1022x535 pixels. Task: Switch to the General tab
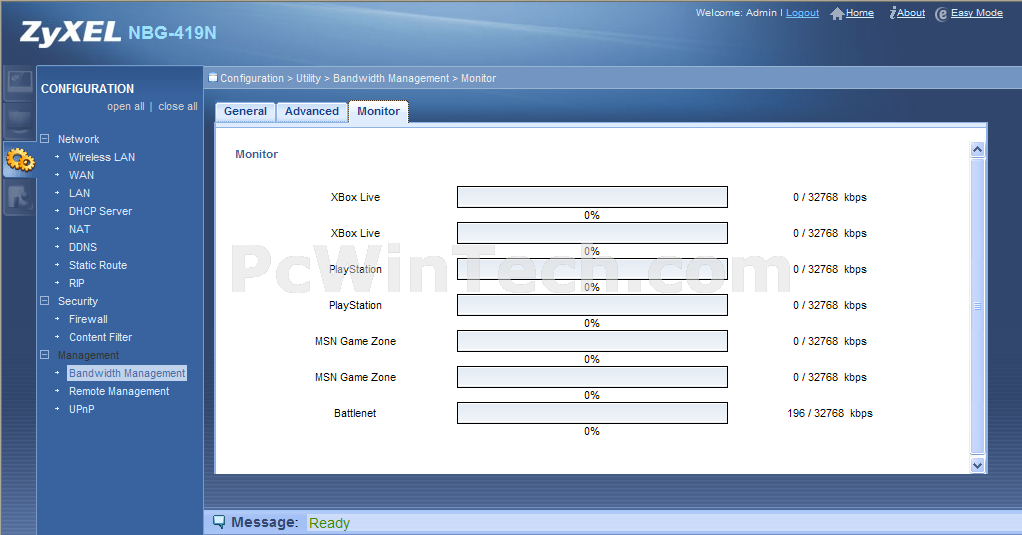tap(245, 111)
